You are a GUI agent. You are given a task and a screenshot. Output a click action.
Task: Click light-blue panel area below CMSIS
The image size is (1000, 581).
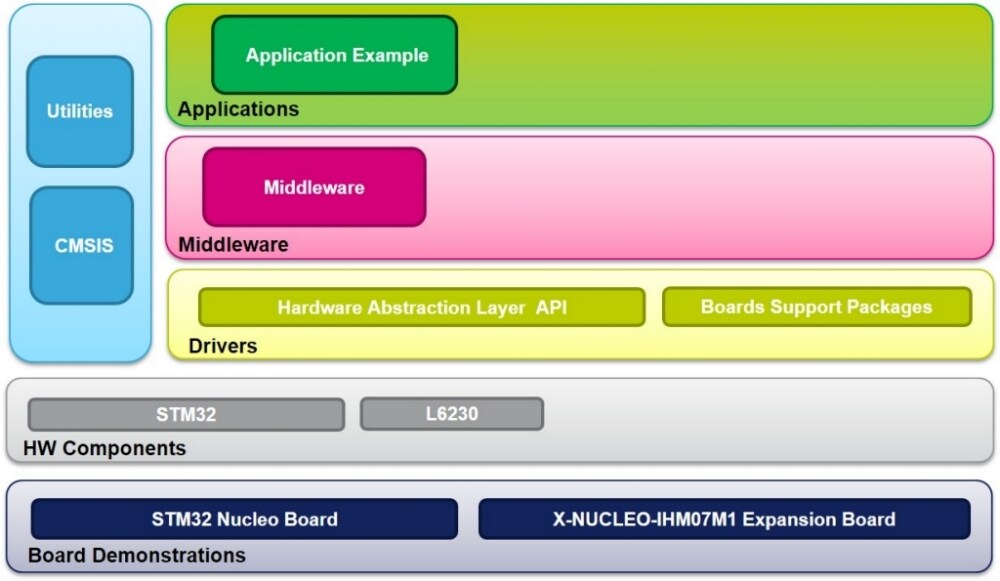coord(81,333)
